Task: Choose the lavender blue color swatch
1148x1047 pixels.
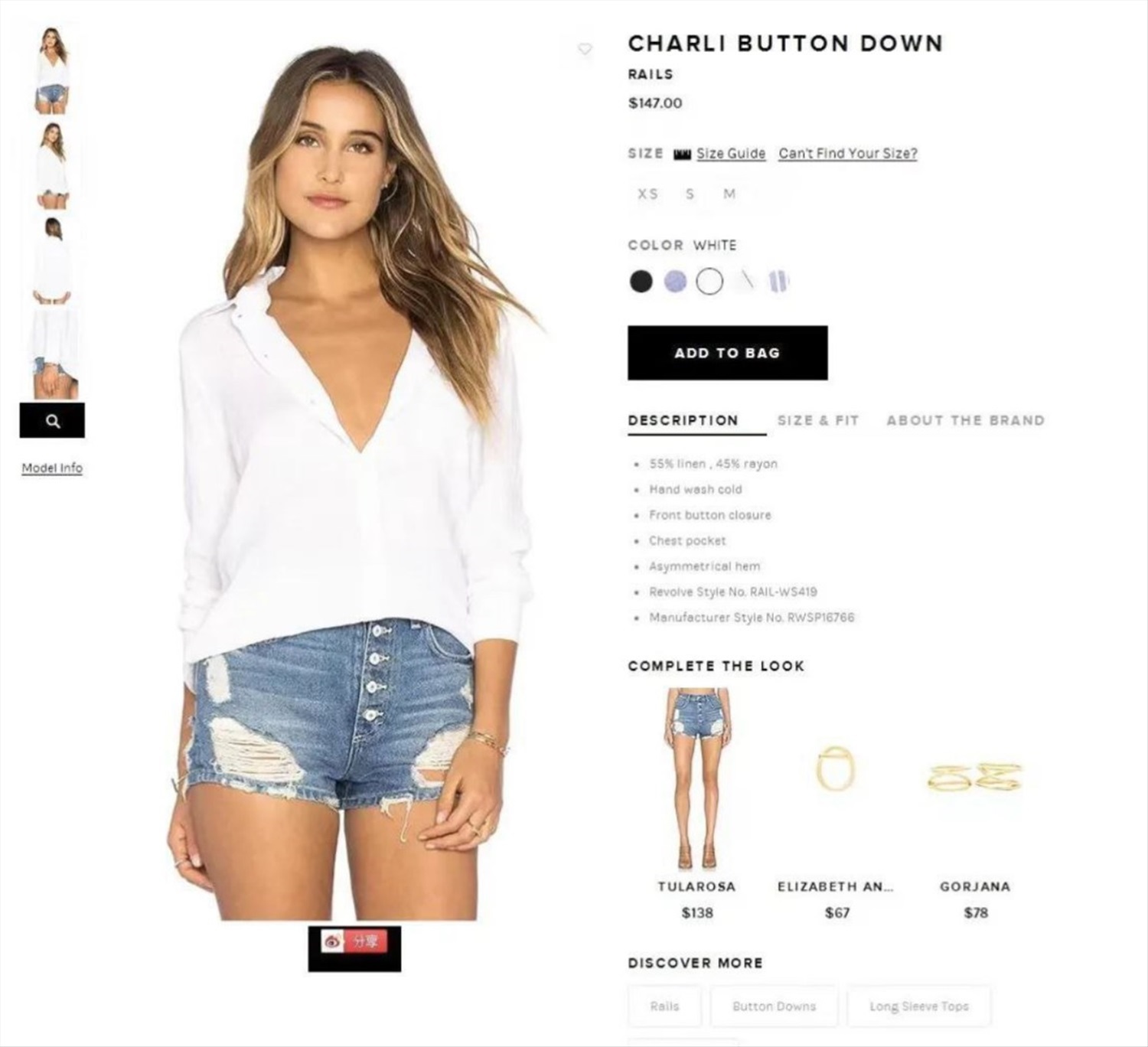Action: [675, 282]
